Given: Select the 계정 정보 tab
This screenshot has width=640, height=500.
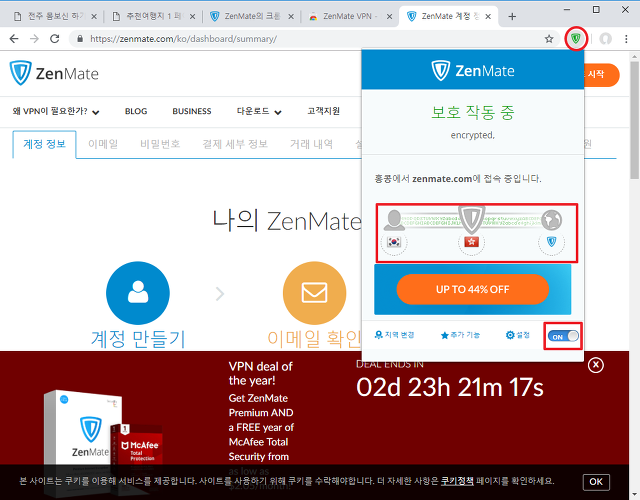Looking at the screenshot, I should pos(44,144).
